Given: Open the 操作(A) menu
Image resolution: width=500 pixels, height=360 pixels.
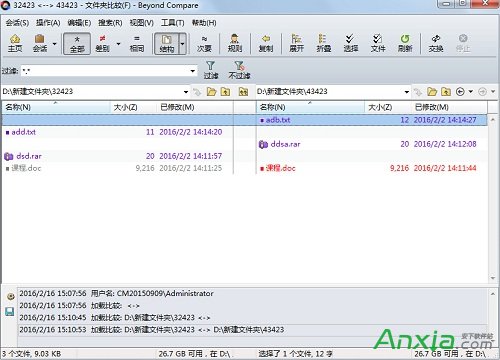Looking at the screenshot, I should (48, 23).
